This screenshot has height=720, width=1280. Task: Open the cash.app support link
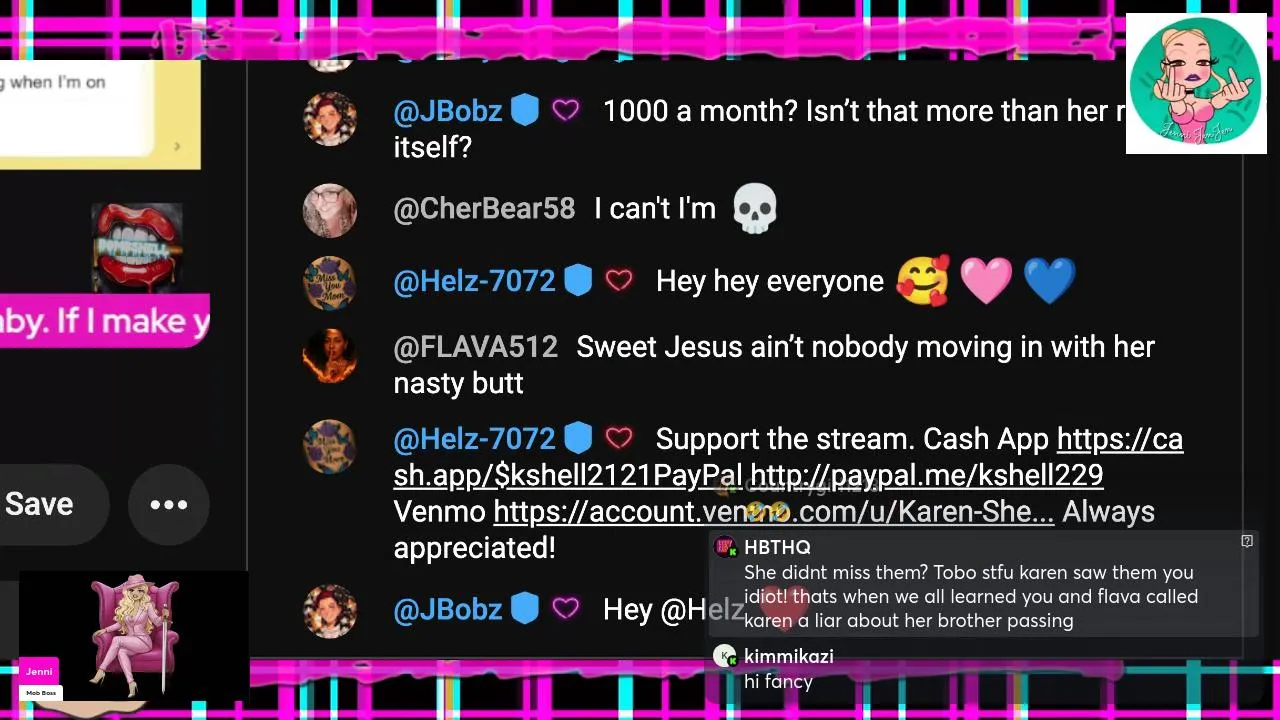(788, 457)
